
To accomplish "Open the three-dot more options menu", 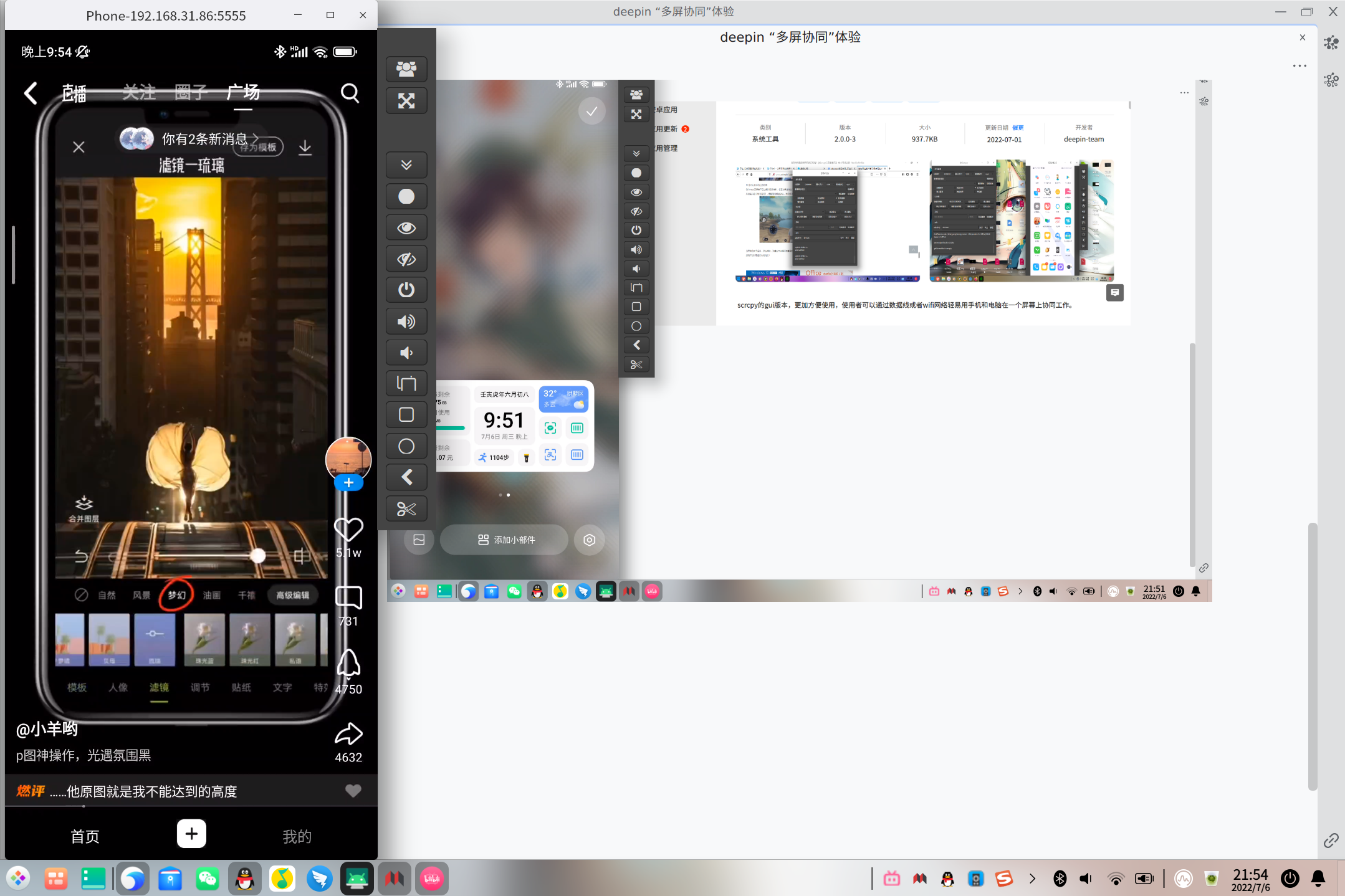I will click(1300, 65).
